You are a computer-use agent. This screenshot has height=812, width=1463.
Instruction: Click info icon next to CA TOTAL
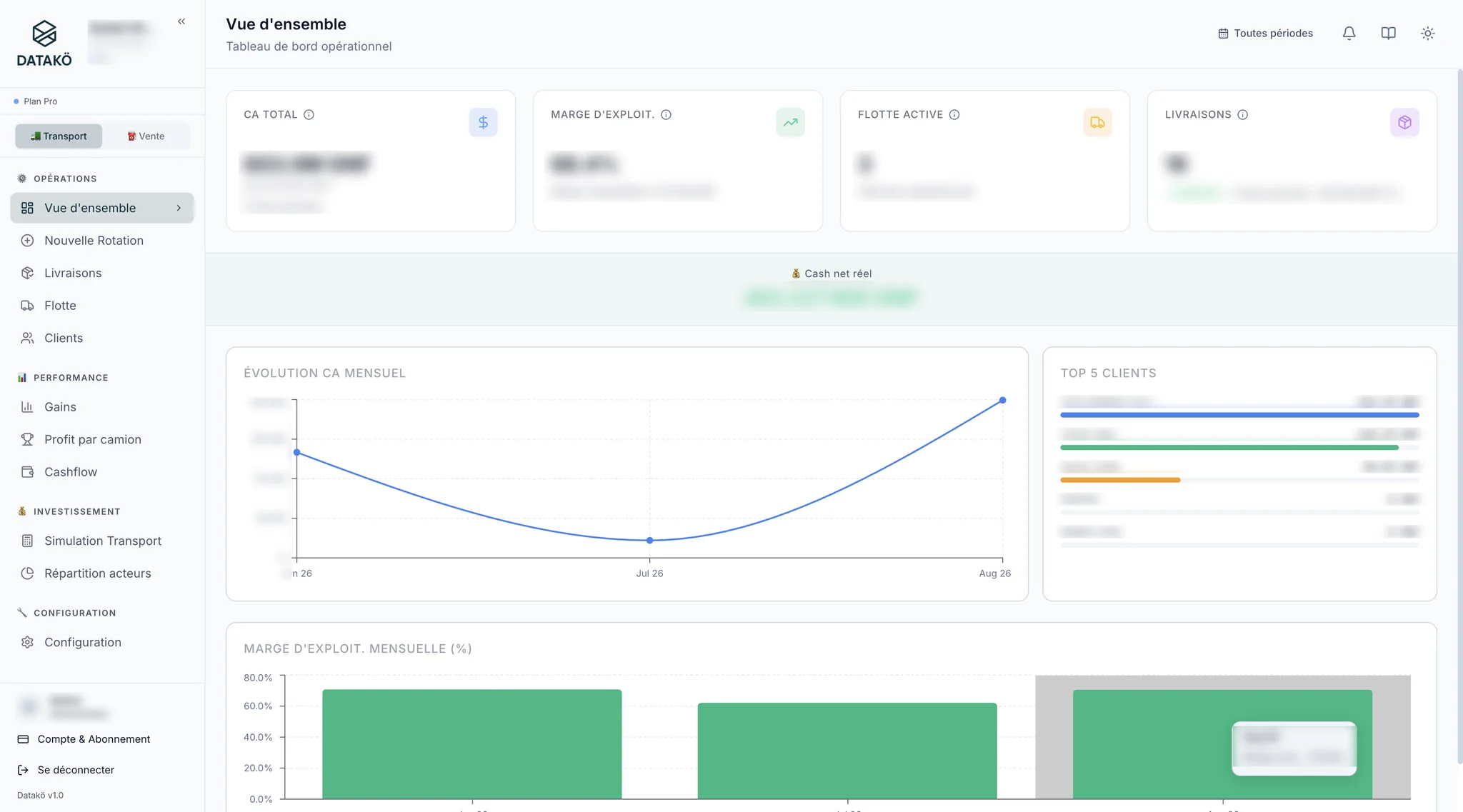point(309,114)
